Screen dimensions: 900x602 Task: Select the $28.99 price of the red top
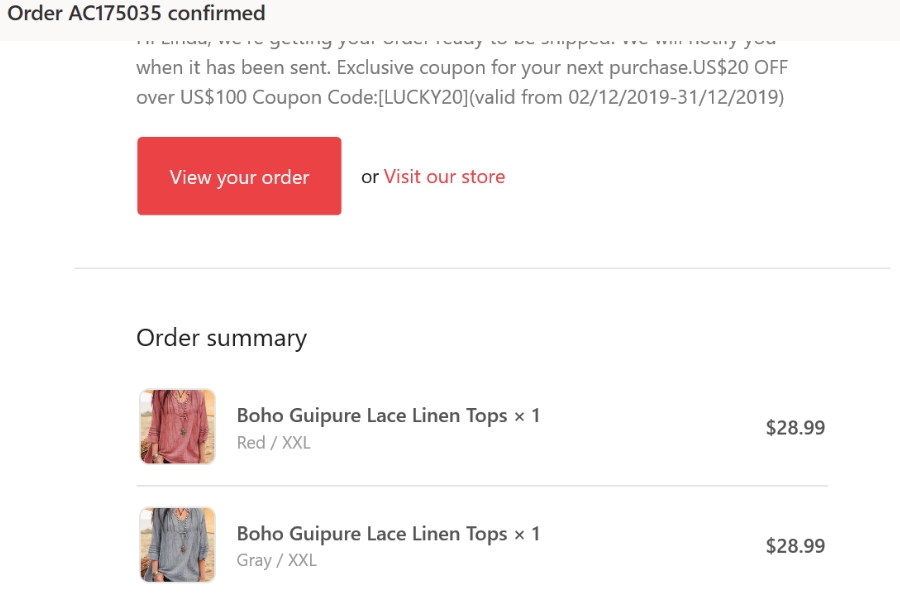[795, 427]
